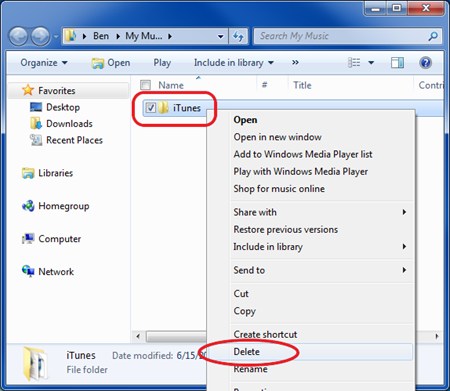Click the folder icon in the address bar
The image size is (450, 391).
(x=71, y=36)
